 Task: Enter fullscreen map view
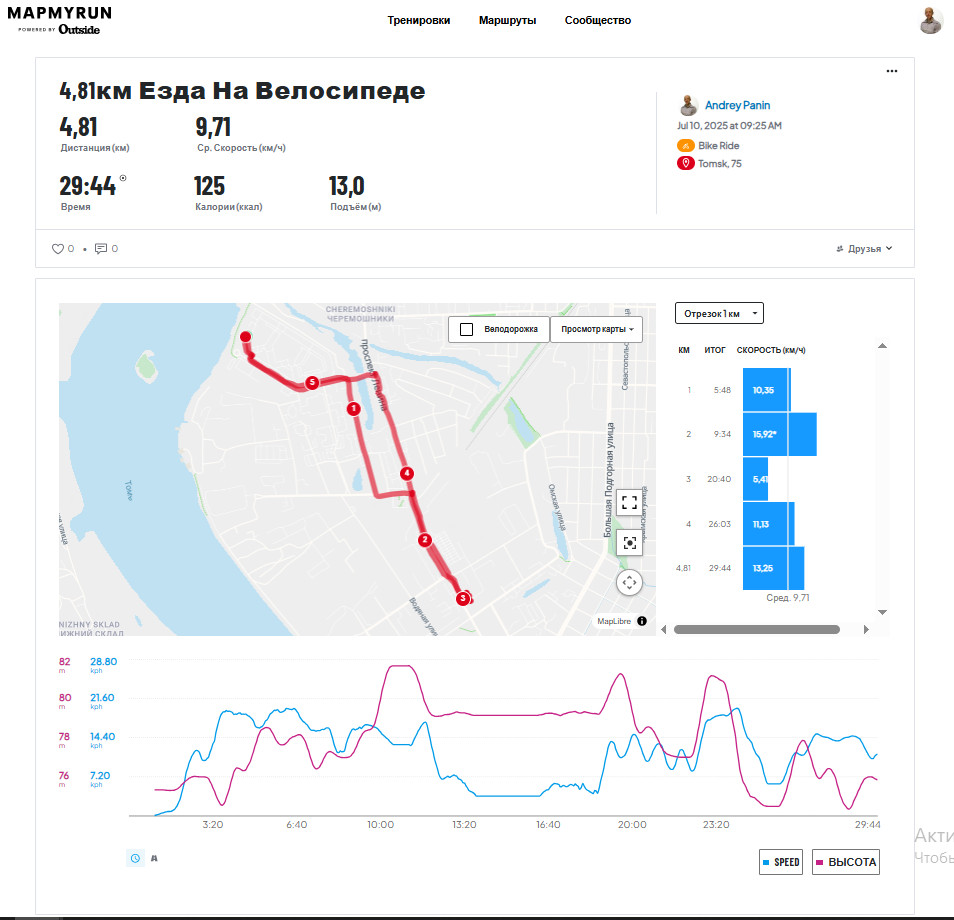point(629,503)
